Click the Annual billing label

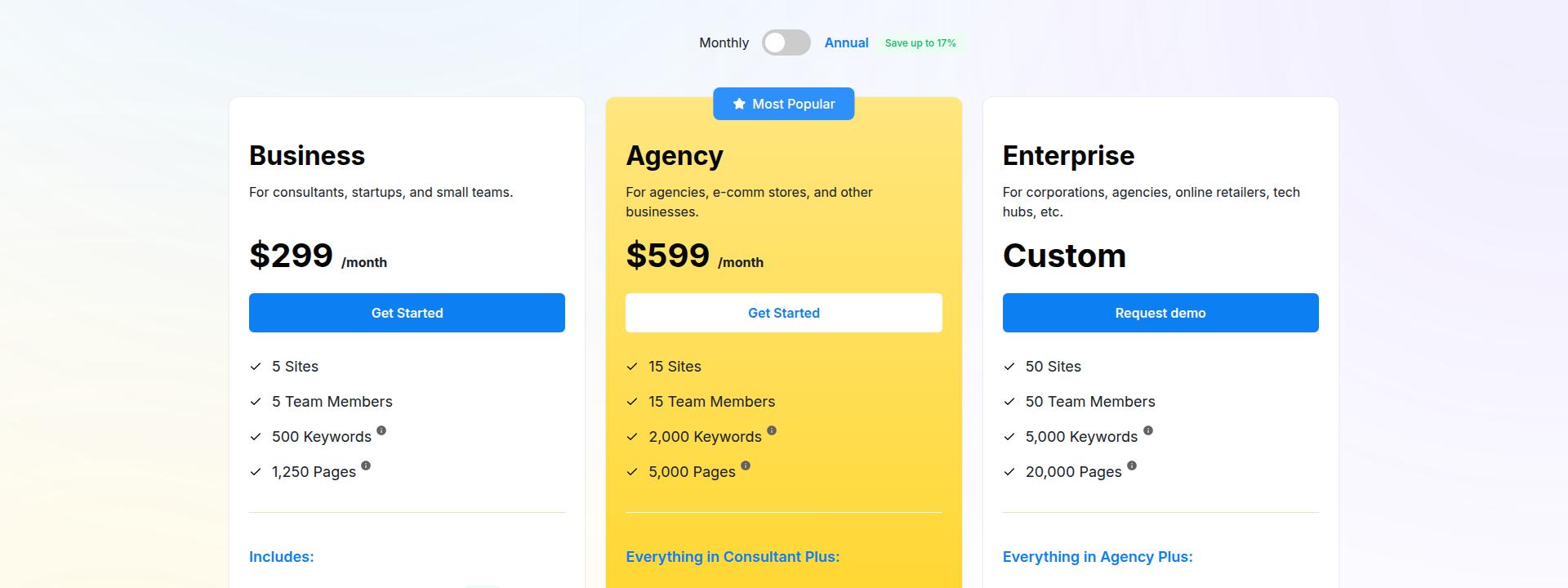(846, 42)
